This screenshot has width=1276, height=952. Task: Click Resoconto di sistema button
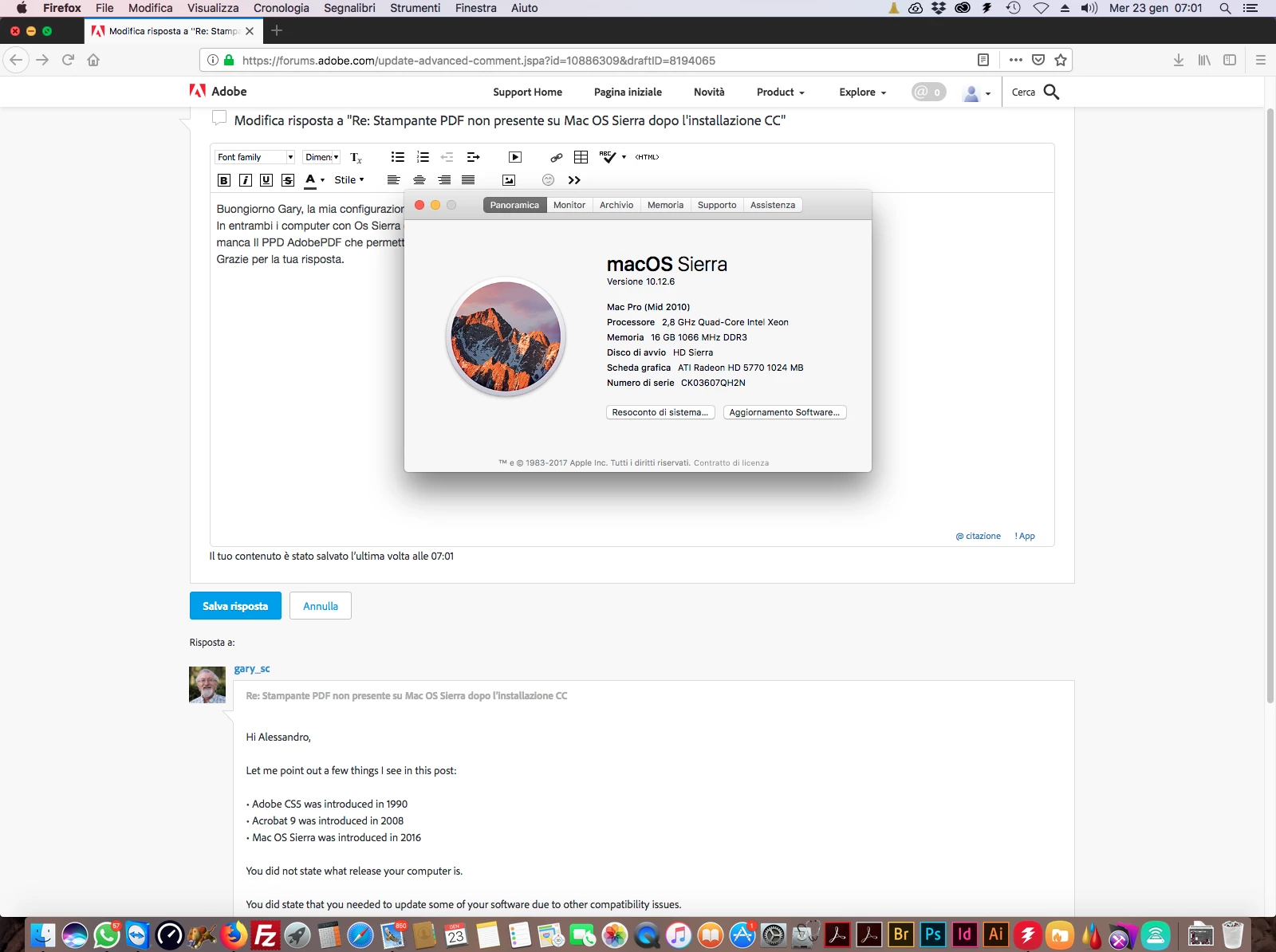[660, 412]
